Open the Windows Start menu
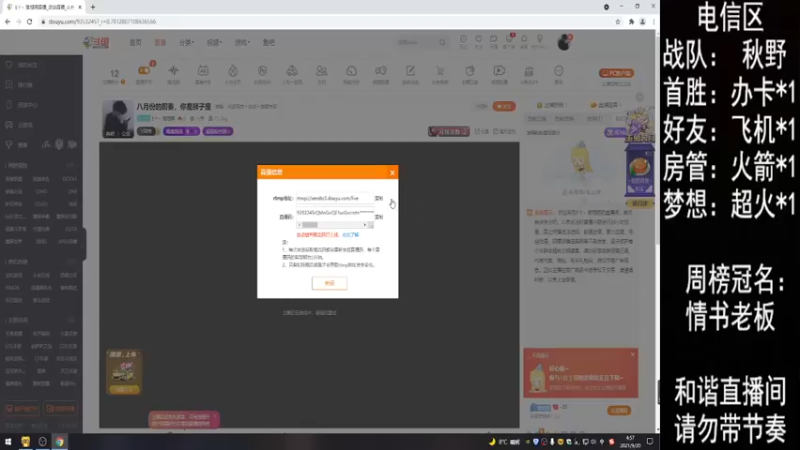800x450 pixels. pos(8,442)
